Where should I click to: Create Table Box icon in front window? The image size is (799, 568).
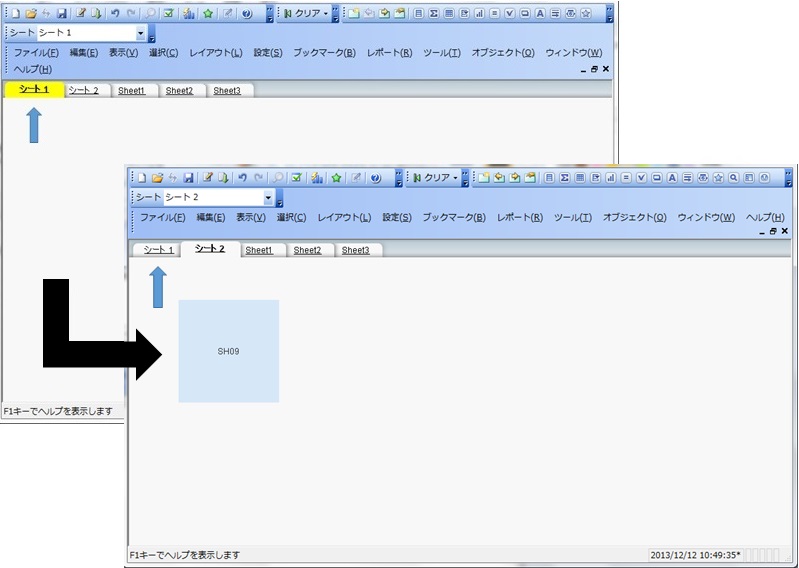coord(580,177)
